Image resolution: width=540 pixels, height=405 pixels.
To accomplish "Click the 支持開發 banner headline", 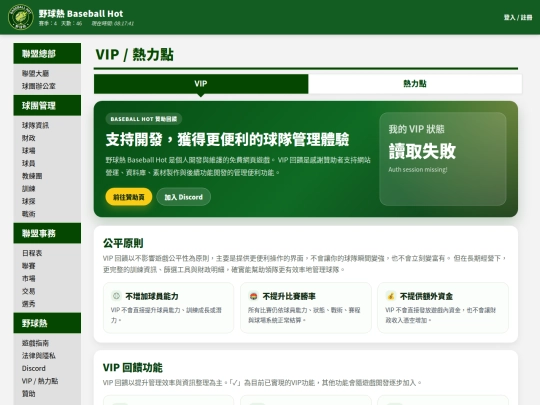I will [228, 139].
